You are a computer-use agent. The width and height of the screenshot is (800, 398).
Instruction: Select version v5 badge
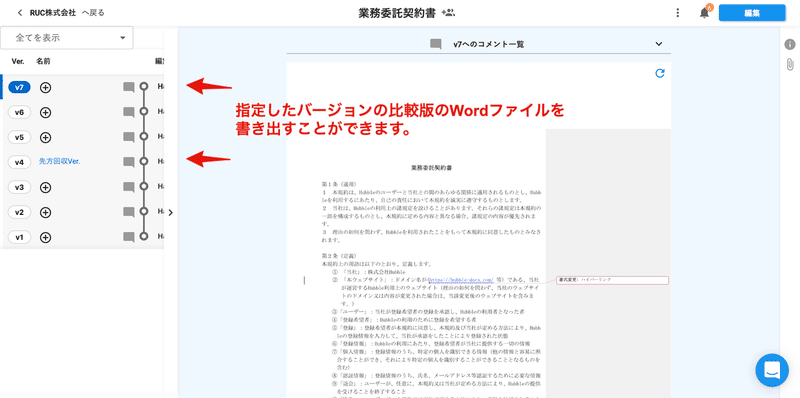(x=19, y=137)
